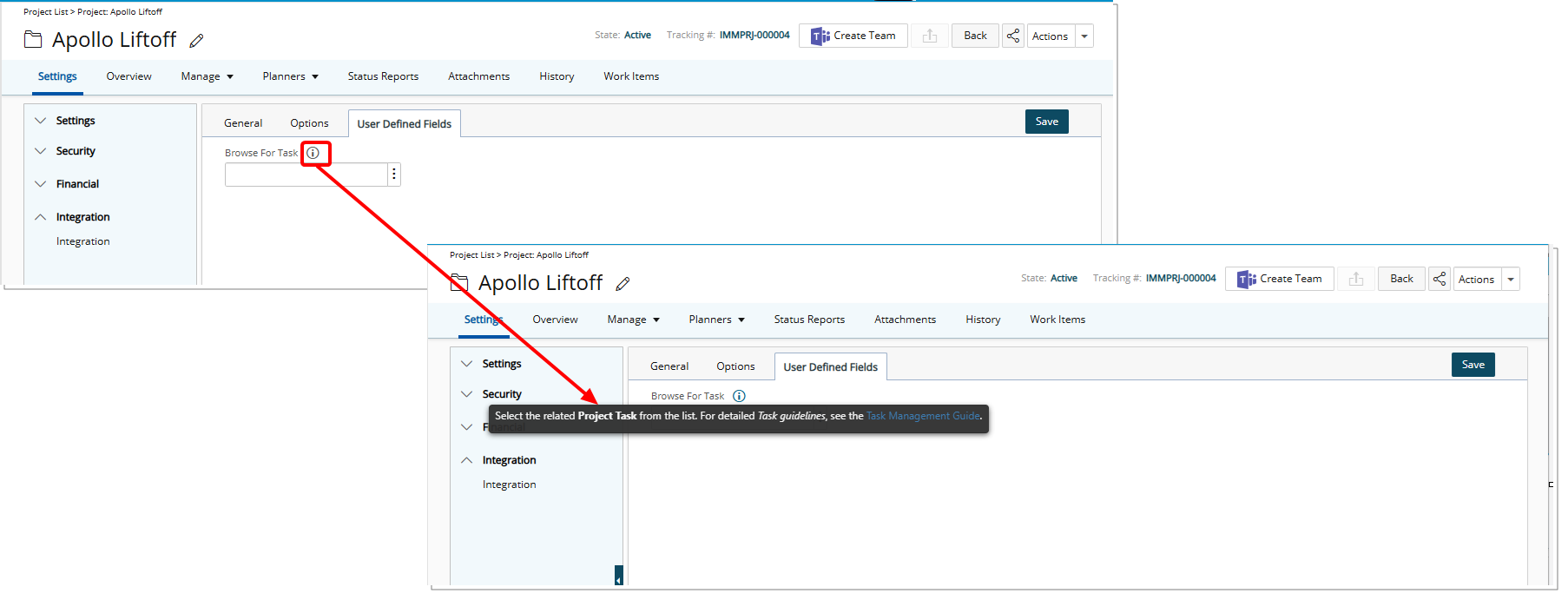Switch to the Options tab in upper window
Image resolution: width=1568 pixels, height=600 pixels.
click(x=309, y=123)
